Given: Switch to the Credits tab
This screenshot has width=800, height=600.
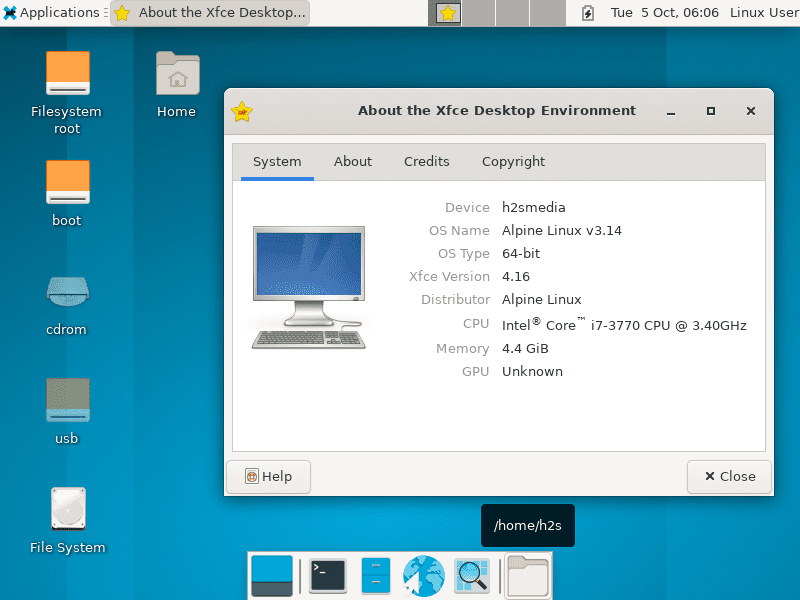Looking at the screenshot, I should click(x=426, y=161).
